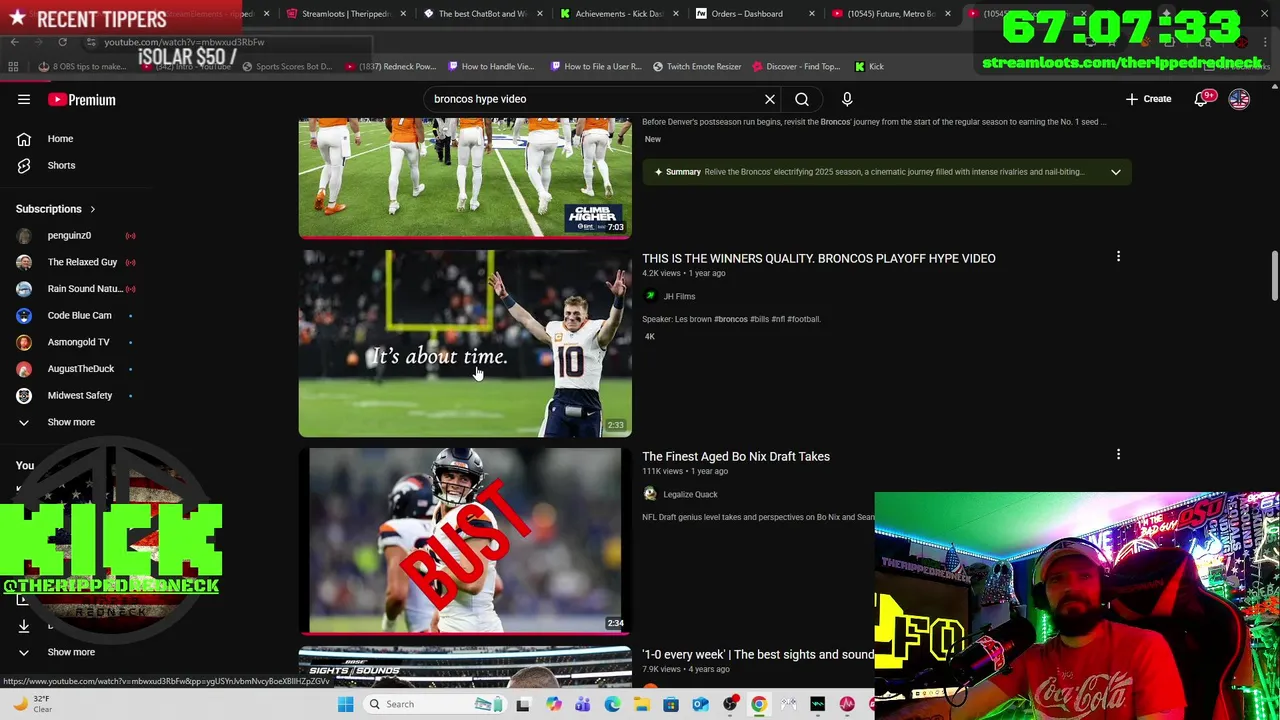Open 'The Finest Aged Bo Nix Draft Takes' title
Screen dimensions: 1280x720
(736, 456)
